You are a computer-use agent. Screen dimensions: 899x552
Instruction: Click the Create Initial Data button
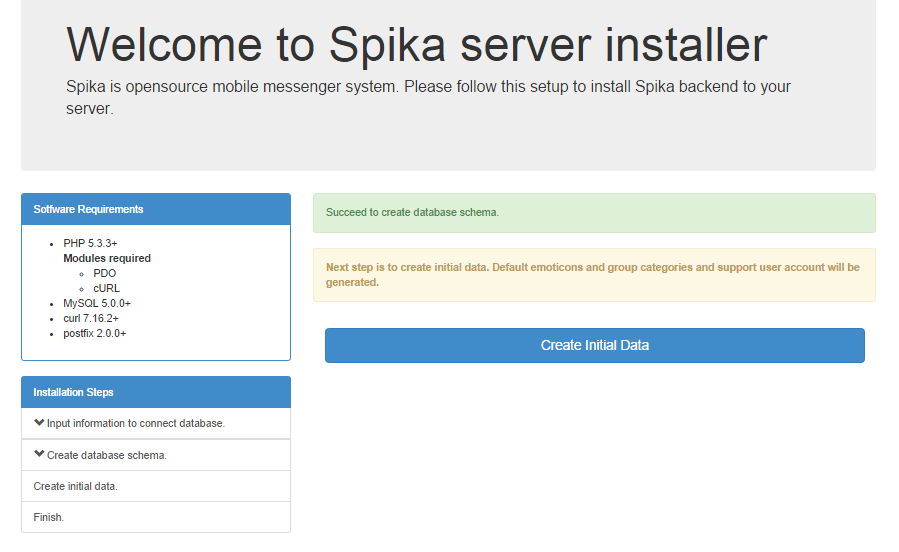click(595, 345)
